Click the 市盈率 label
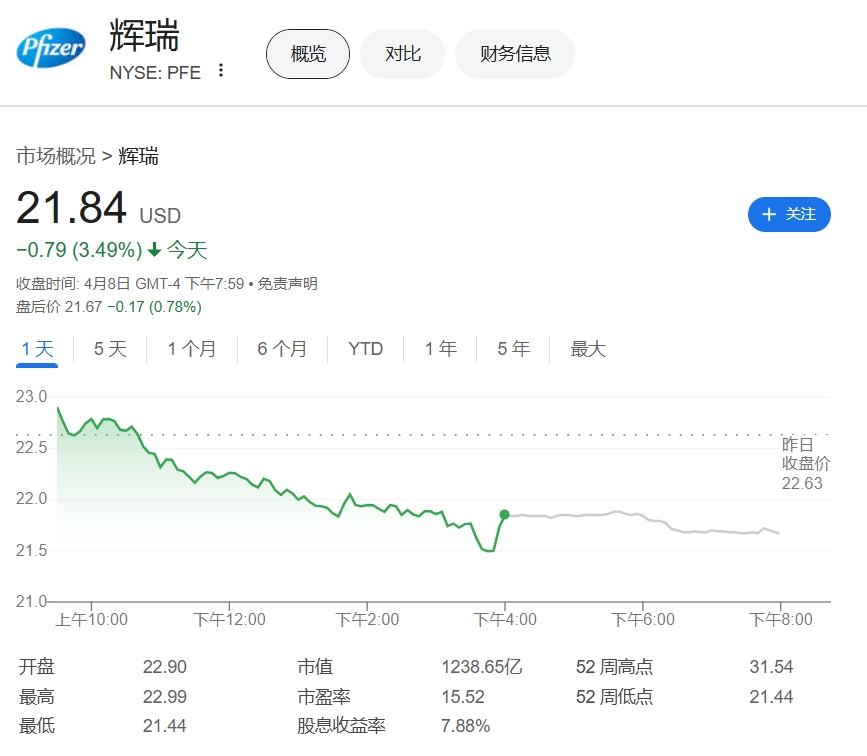 (324, 697)
